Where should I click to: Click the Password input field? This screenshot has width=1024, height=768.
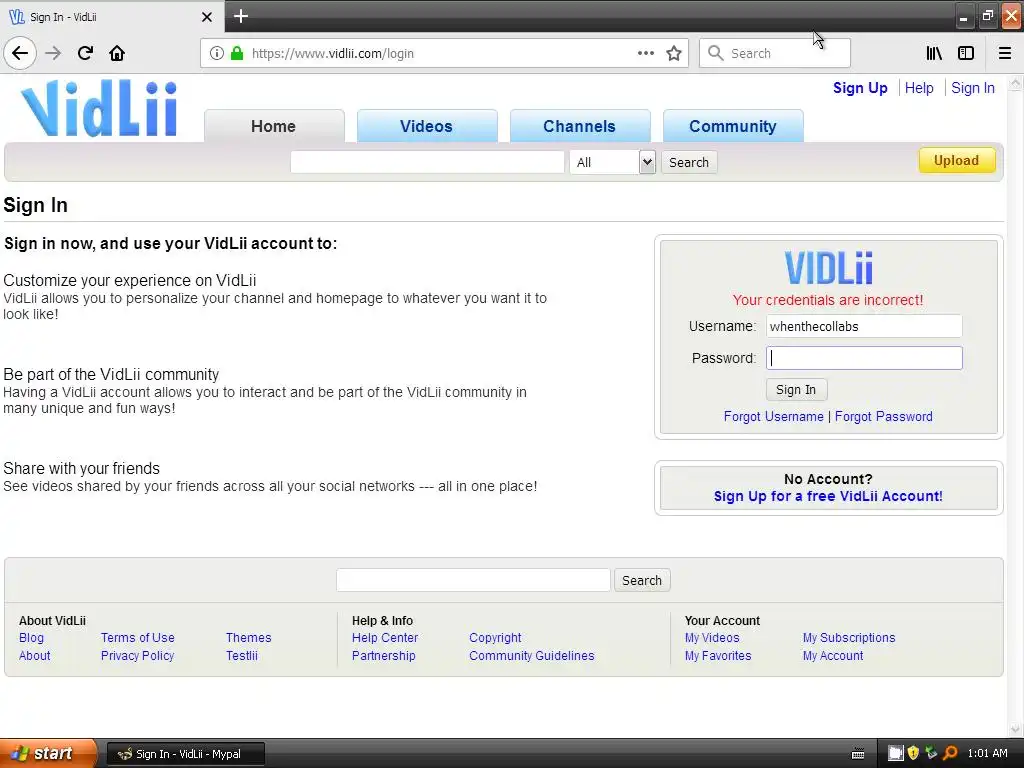[x=864, y=358]
